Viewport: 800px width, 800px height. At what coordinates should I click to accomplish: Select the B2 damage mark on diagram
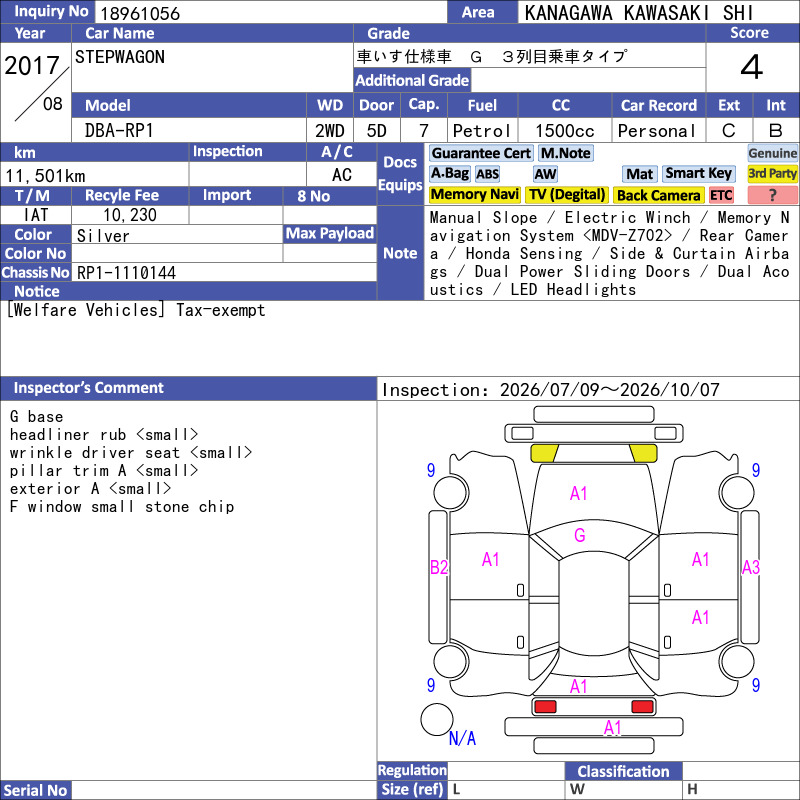coord(439,567)
